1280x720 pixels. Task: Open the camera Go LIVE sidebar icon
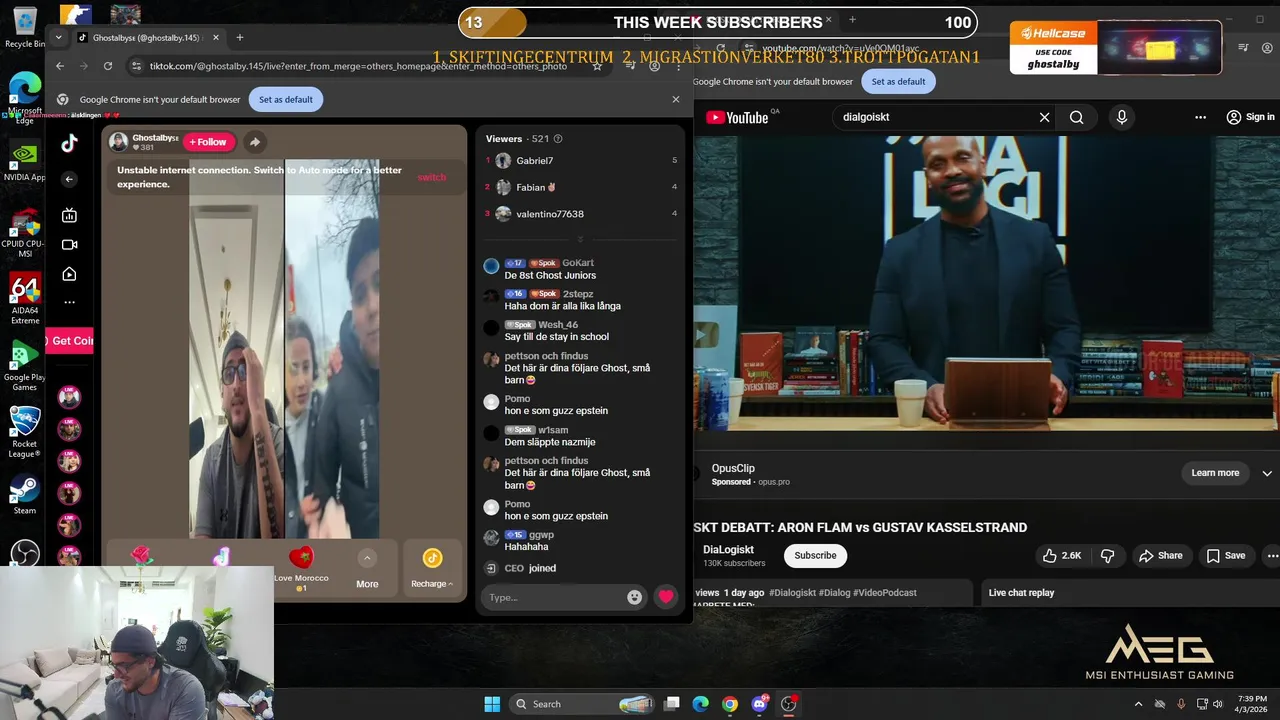point(69,244)
